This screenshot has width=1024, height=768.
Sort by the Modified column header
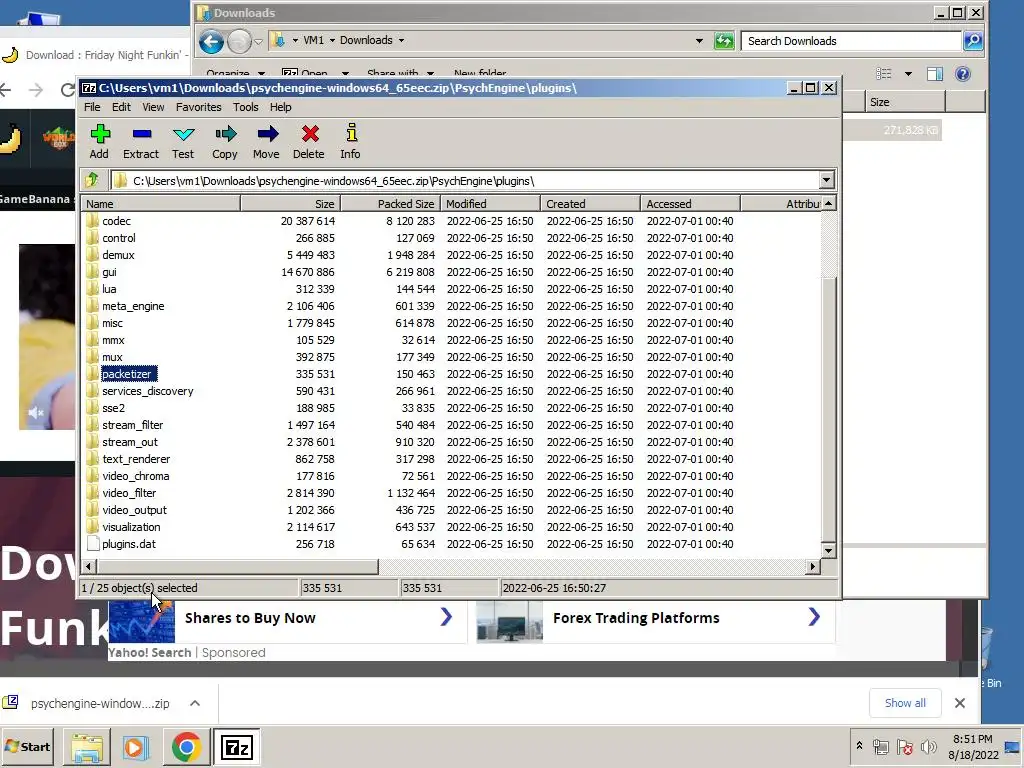tap(490, 204)
